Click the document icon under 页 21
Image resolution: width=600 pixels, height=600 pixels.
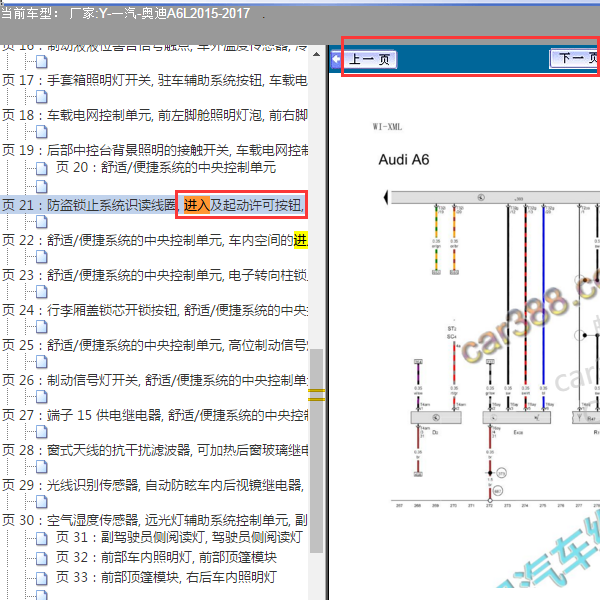click(42, 222)
